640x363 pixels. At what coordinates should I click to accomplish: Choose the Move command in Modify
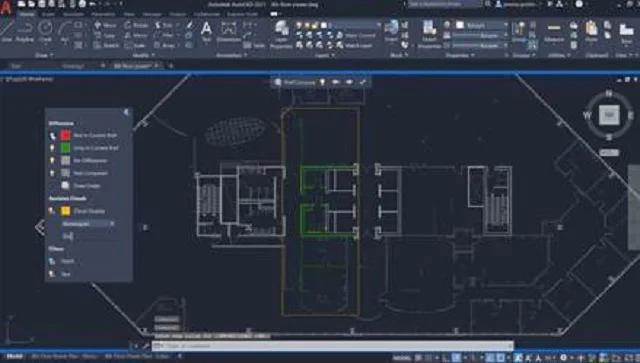[106, 25]
